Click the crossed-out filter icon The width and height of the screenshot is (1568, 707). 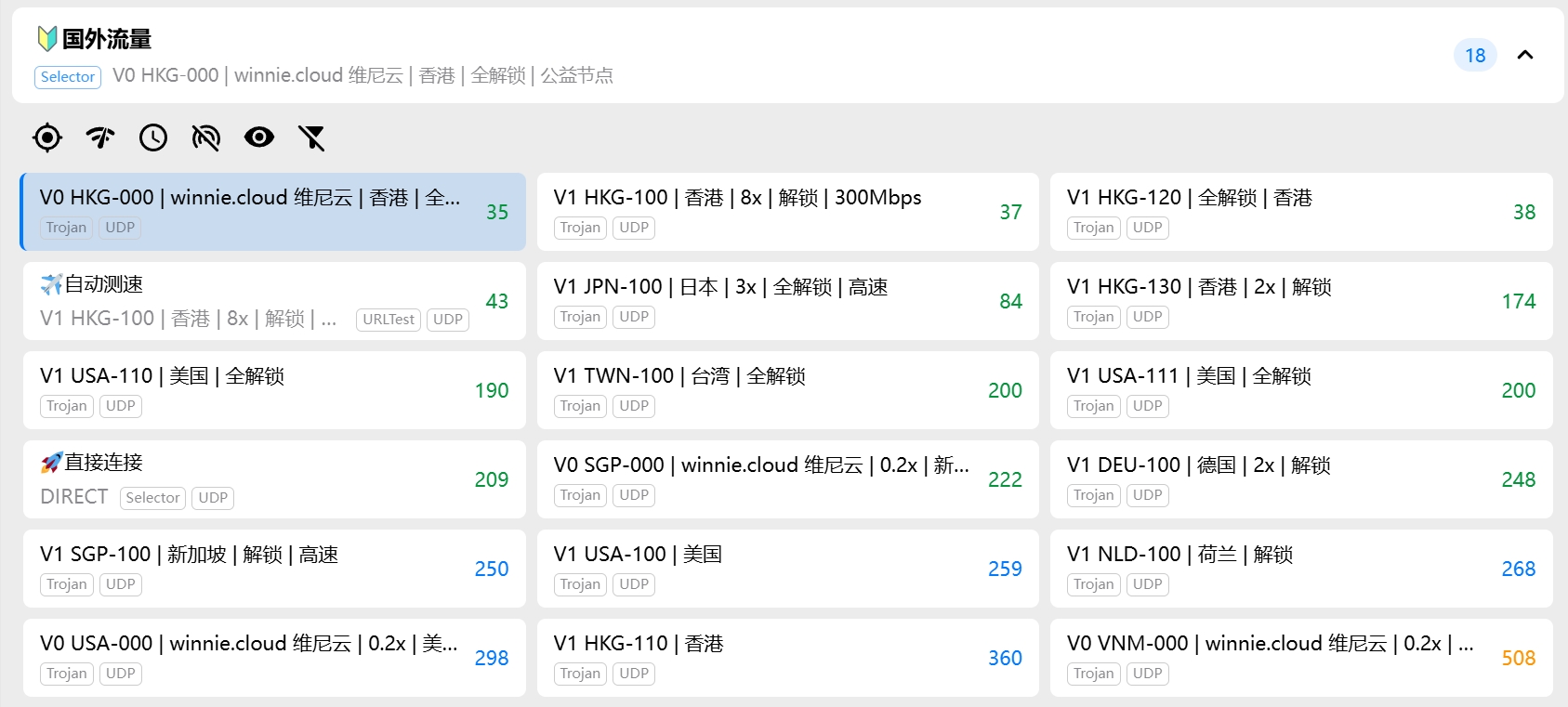[x=311, y=137]
